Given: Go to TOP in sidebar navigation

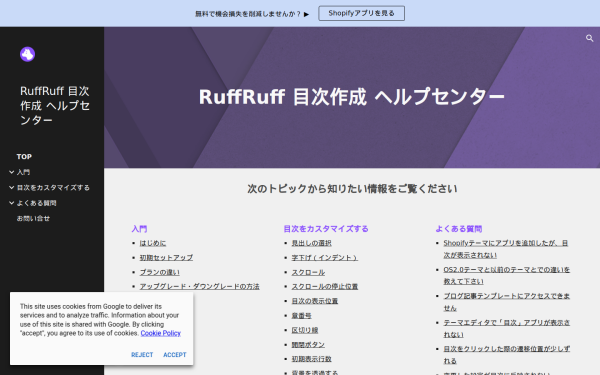Looking at the screenshot, I should [24, 157].
